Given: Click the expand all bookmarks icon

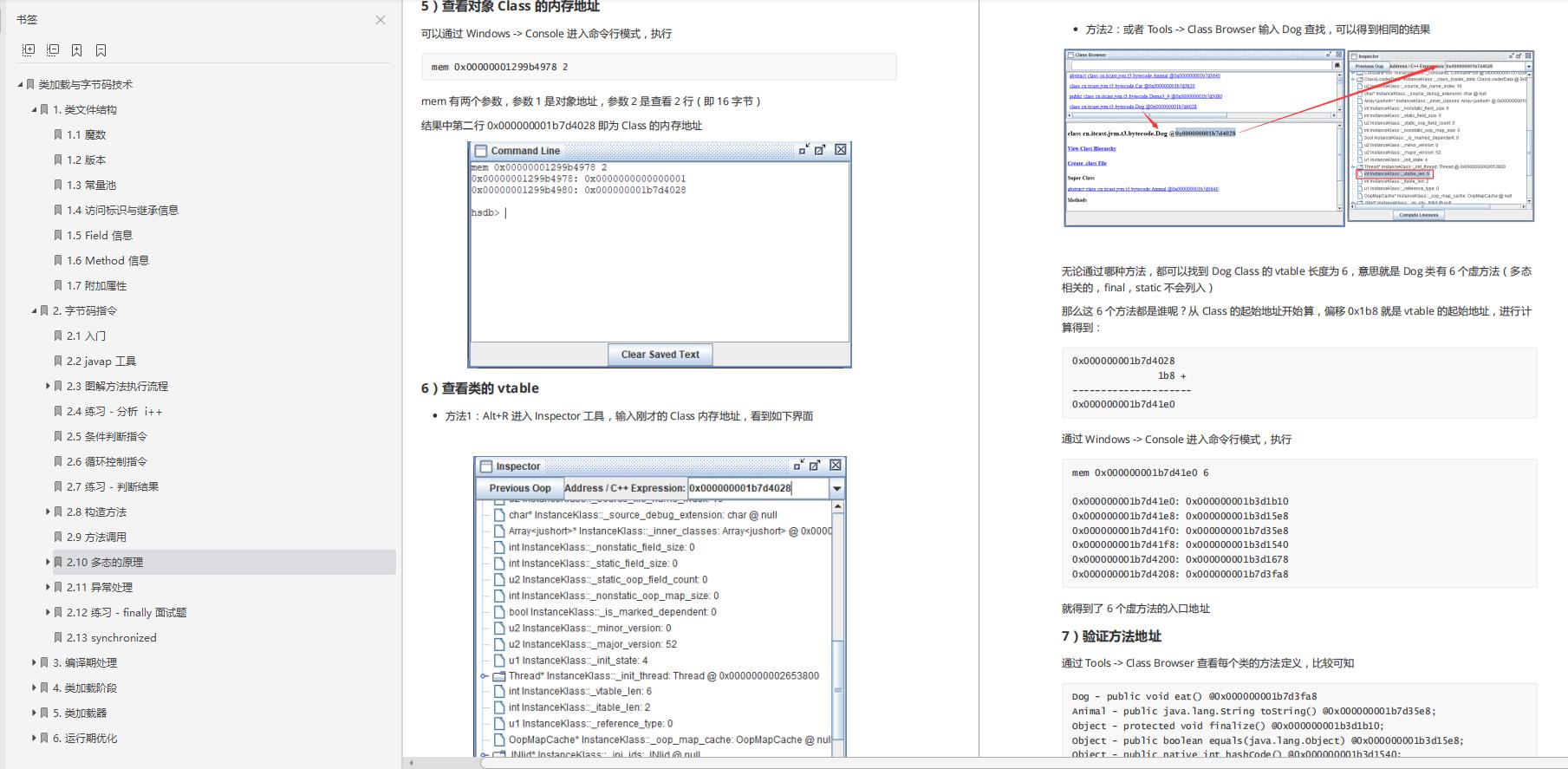Looking at the screenshot, I should click(29, 50).
